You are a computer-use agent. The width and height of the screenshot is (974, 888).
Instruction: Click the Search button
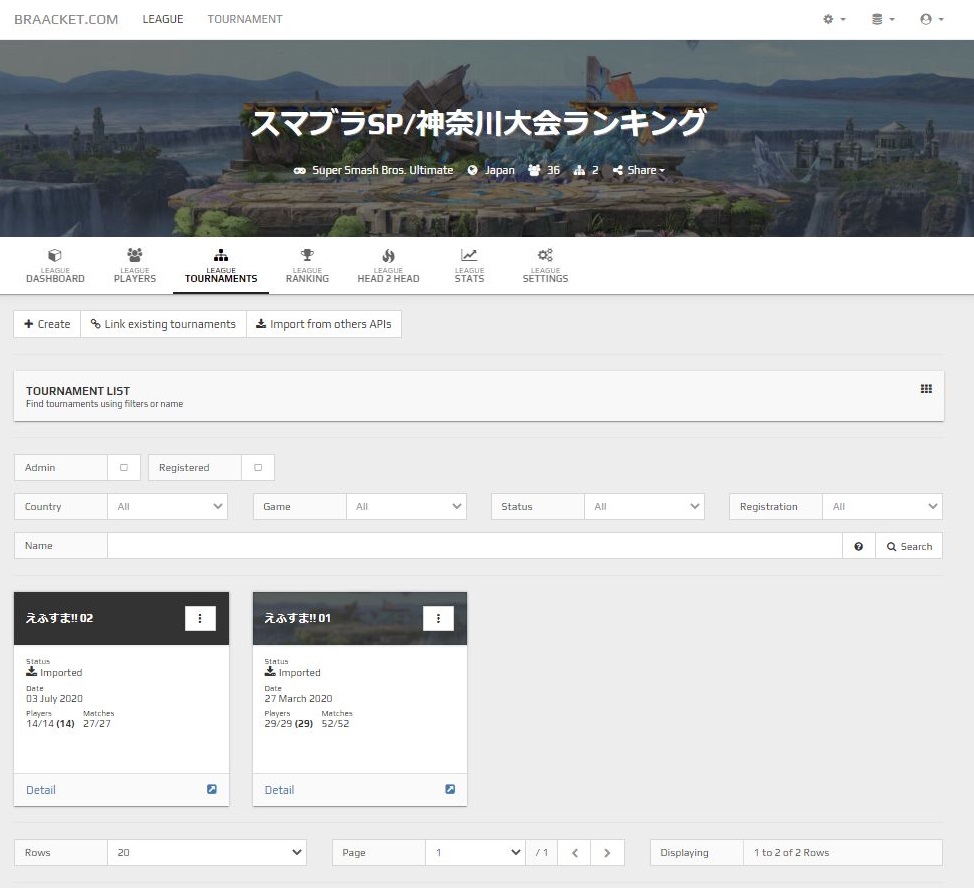(x=909, y=546)
